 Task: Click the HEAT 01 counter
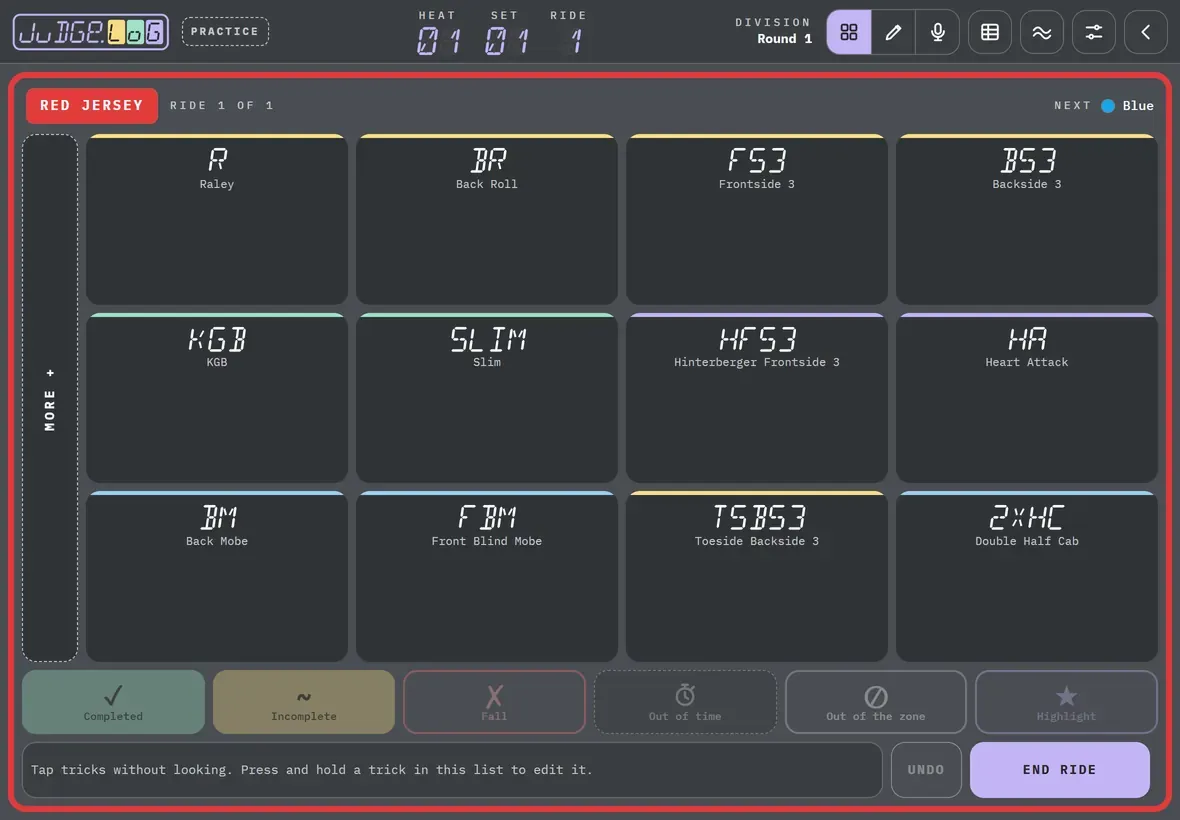pyautogui.click(x=438, y=33)
